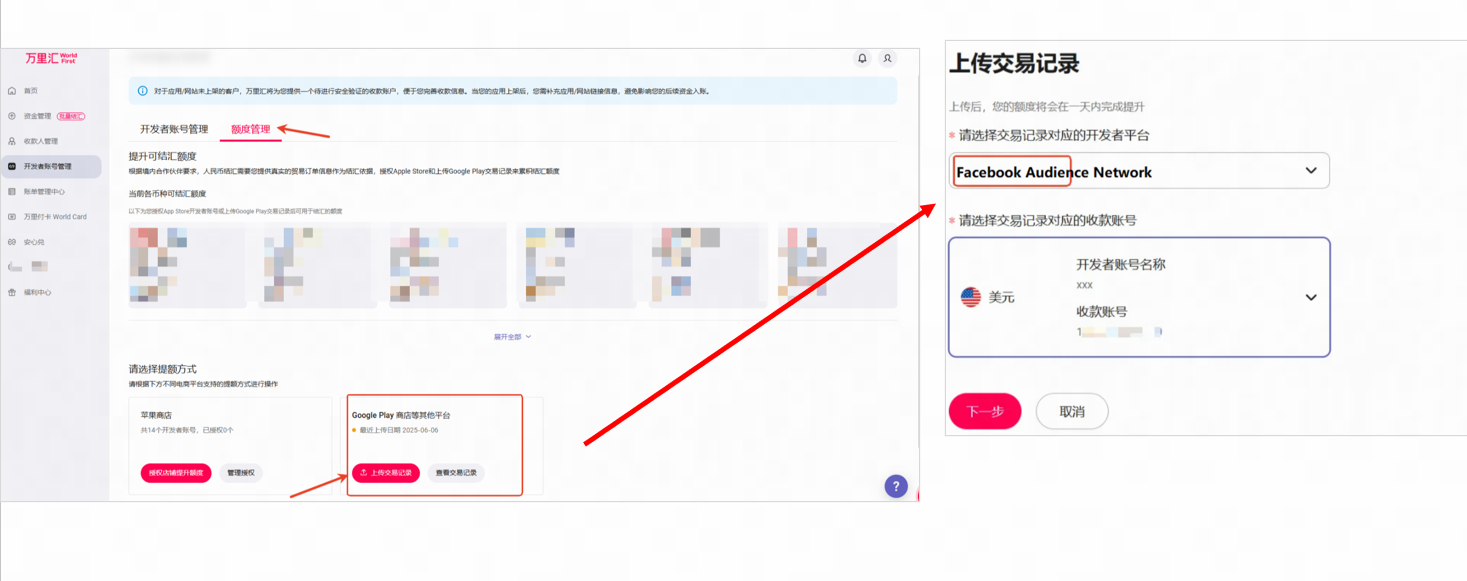Click the icon beside 账单管理中心

pyautogui.click(x=12, y=192)
